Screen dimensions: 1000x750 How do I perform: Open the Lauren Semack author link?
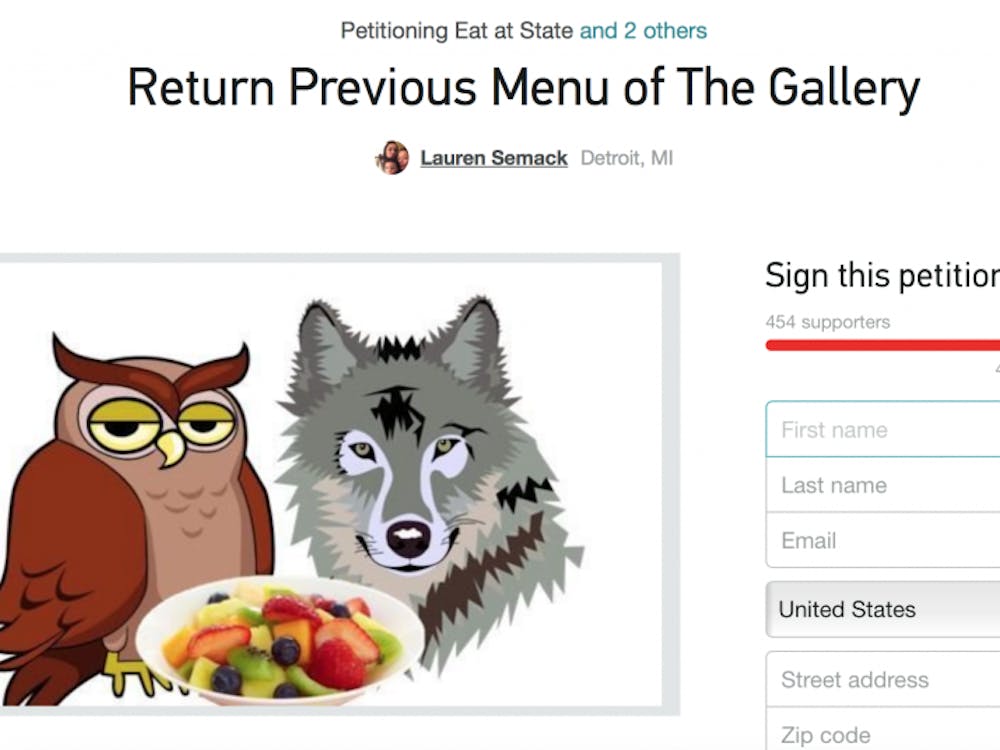coord(494,158)
